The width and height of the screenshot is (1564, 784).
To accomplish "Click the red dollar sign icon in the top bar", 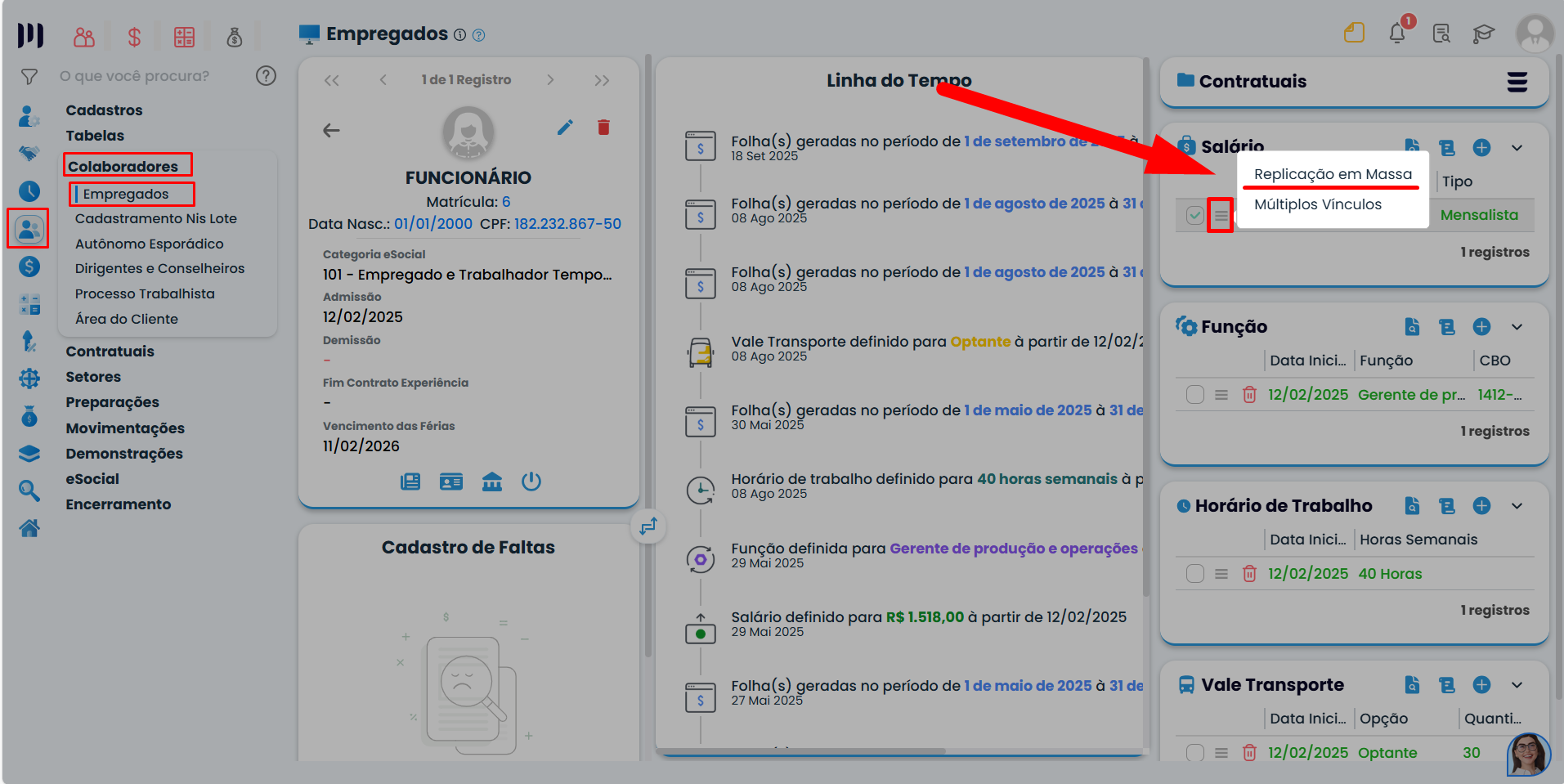I will click(x=134, y=37).
